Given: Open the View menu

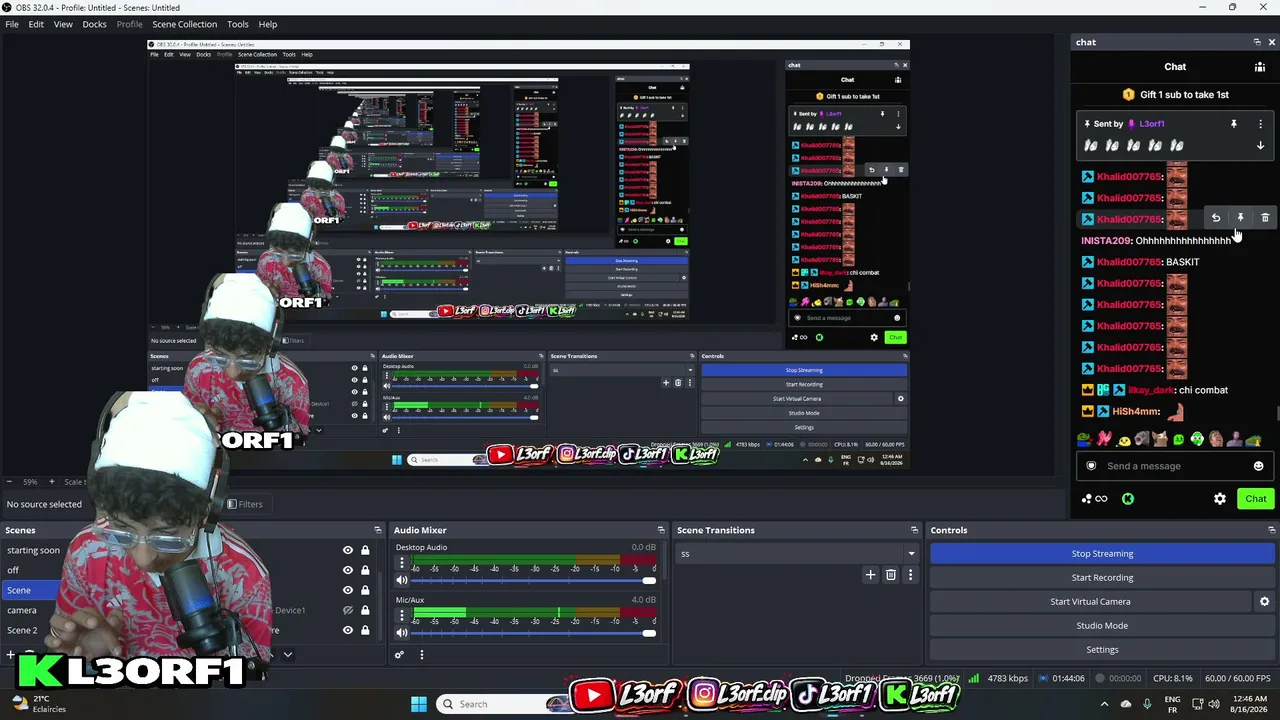Looking at the screenshot, I should 63,24.
